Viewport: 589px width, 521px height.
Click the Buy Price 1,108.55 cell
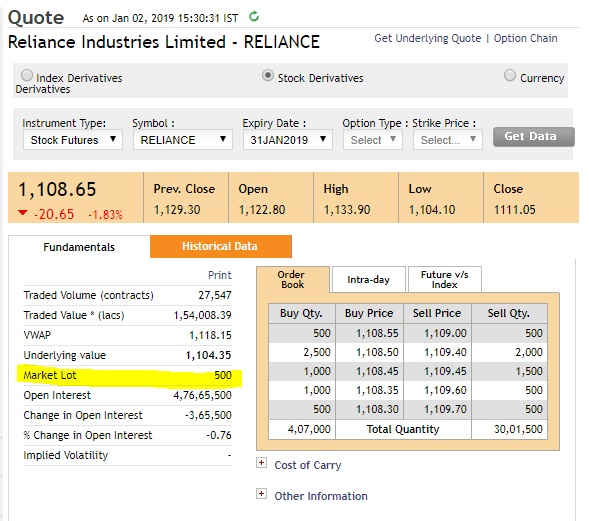click(x=370, y=333)
